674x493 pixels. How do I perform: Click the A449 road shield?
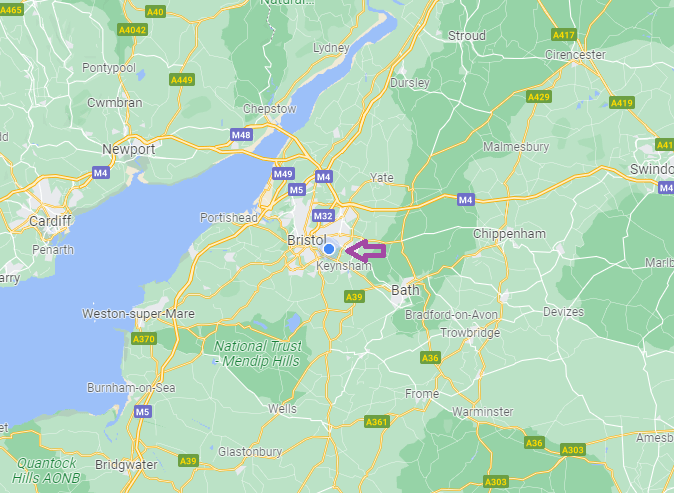[182, 80]
